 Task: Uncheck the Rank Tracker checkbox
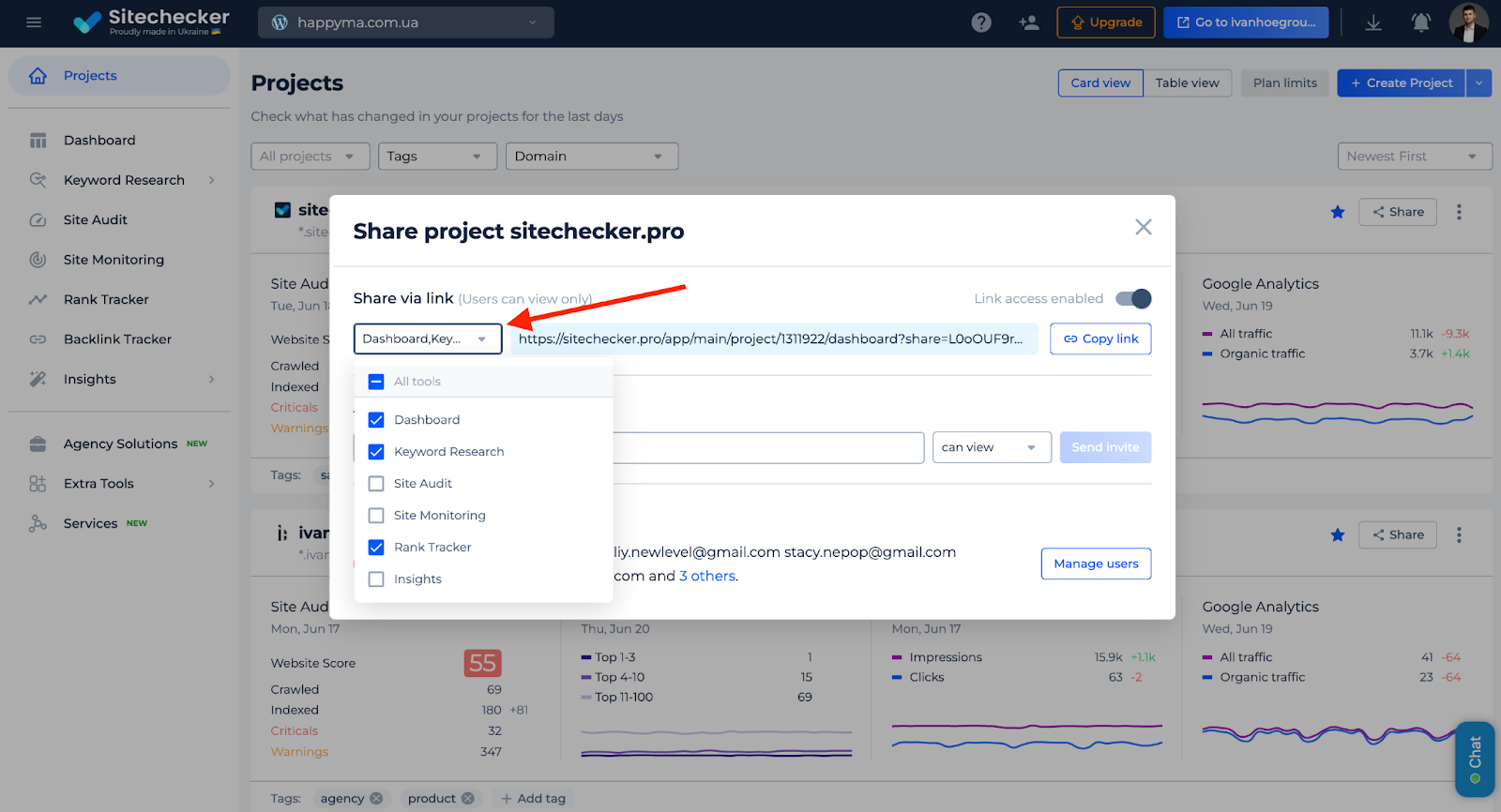tap(376, 548)
